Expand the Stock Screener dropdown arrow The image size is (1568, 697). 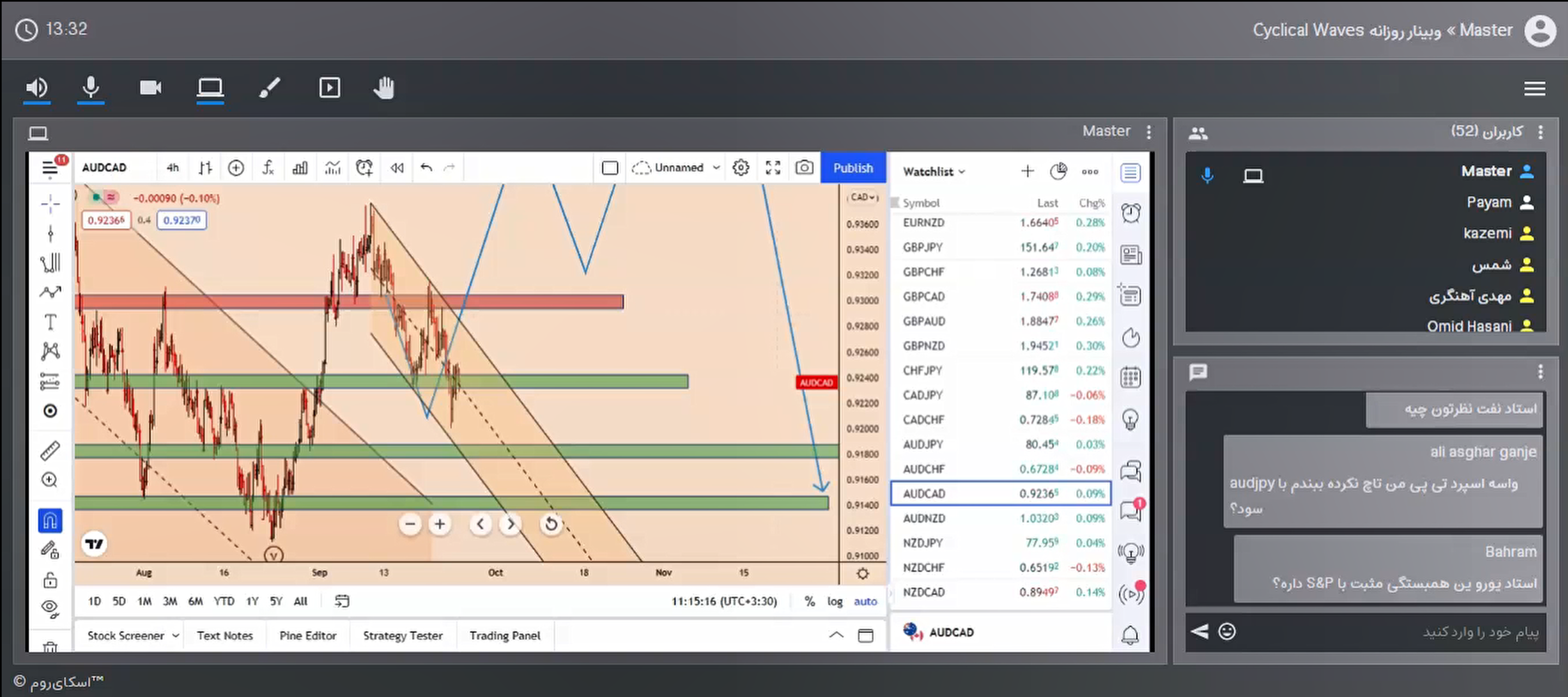tap(175, 635)
